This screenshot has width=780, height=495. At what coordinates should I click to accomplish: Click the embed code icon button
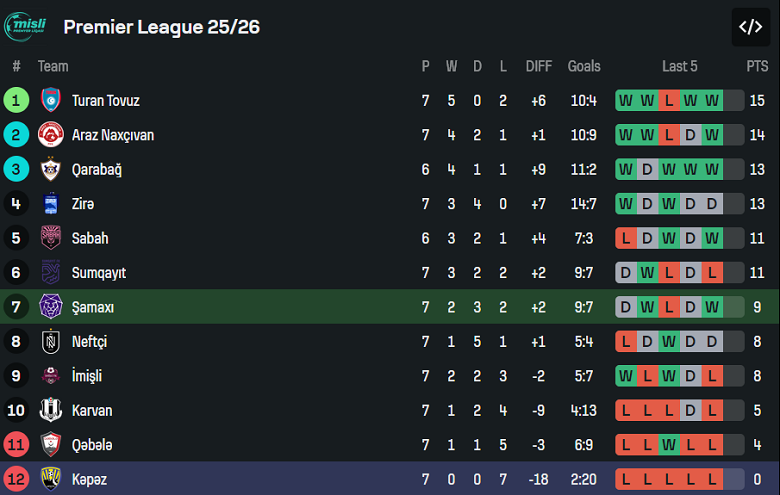pos(750,27)
